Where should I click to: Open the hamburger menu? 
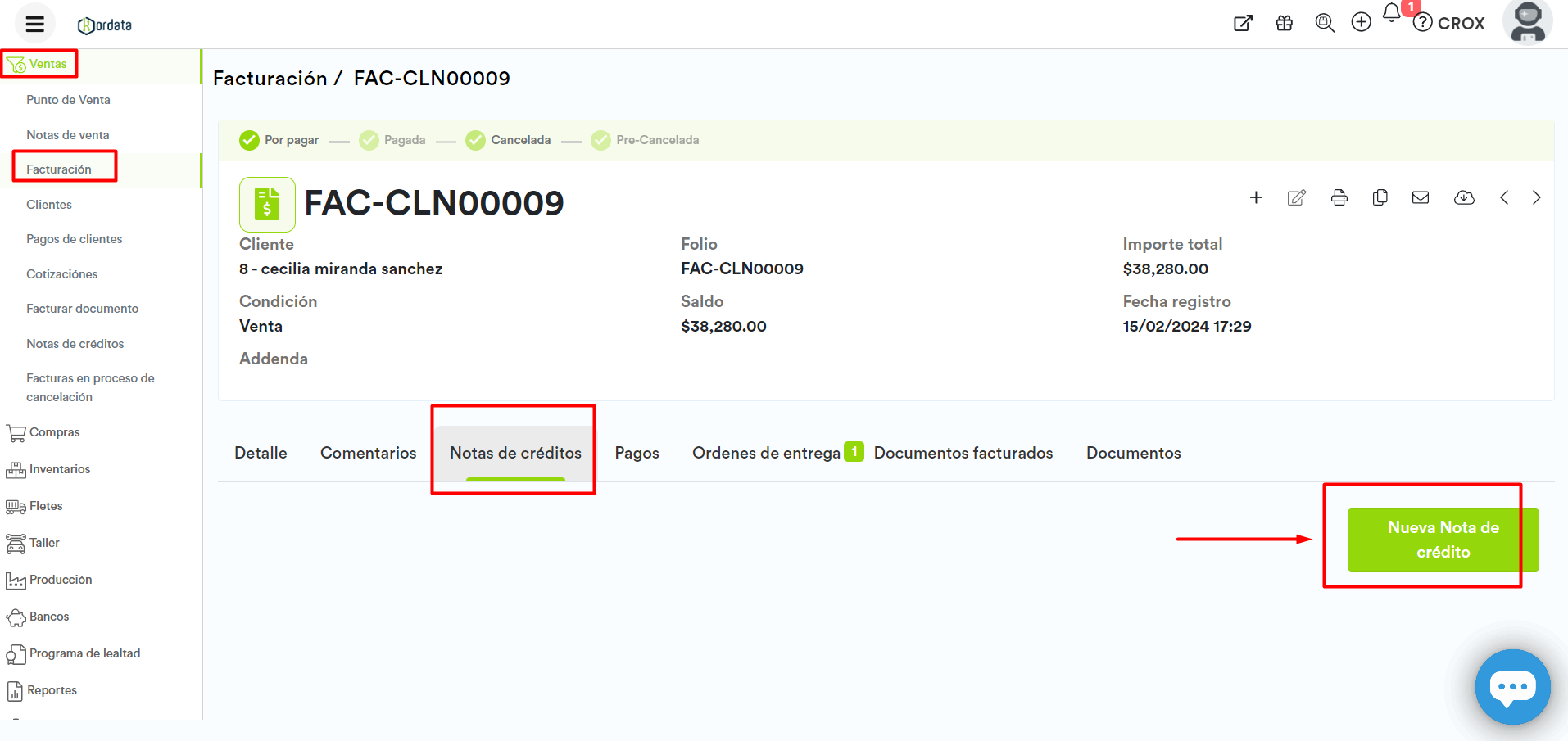click(34, 24)
